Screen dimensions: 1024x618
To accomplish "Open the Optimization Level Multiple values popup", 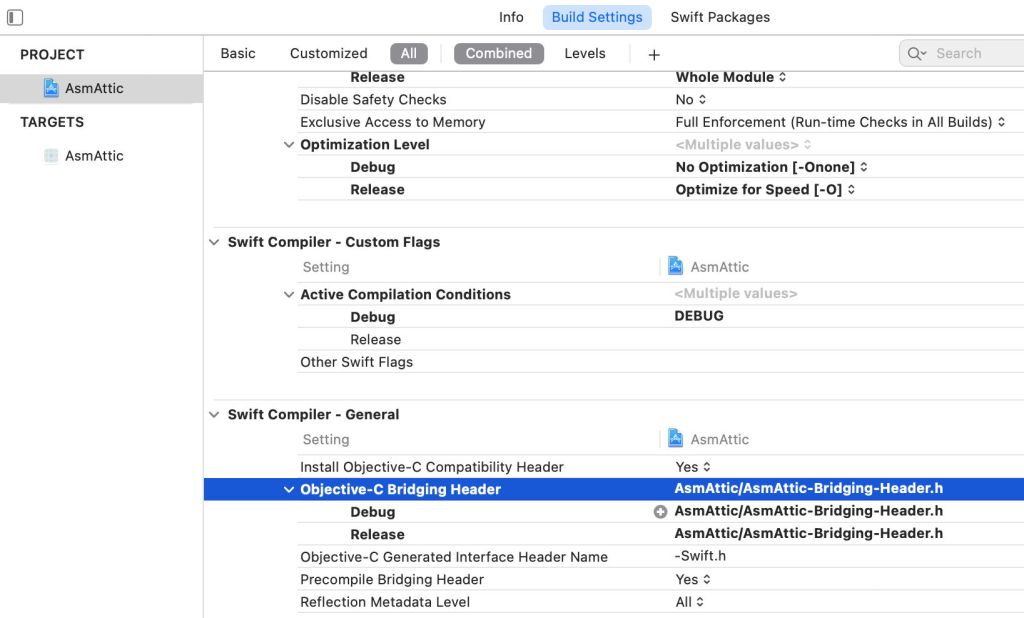I will [743, 144].
